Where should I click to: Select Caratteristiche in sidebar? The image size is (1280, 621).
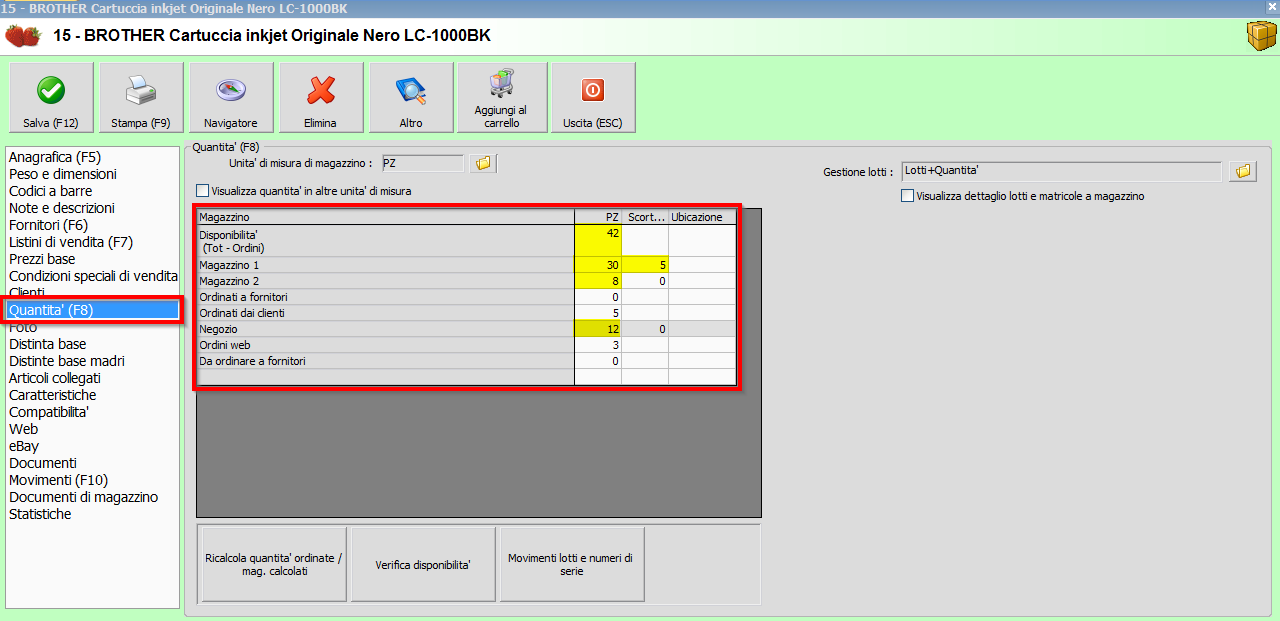pos(53,395)
